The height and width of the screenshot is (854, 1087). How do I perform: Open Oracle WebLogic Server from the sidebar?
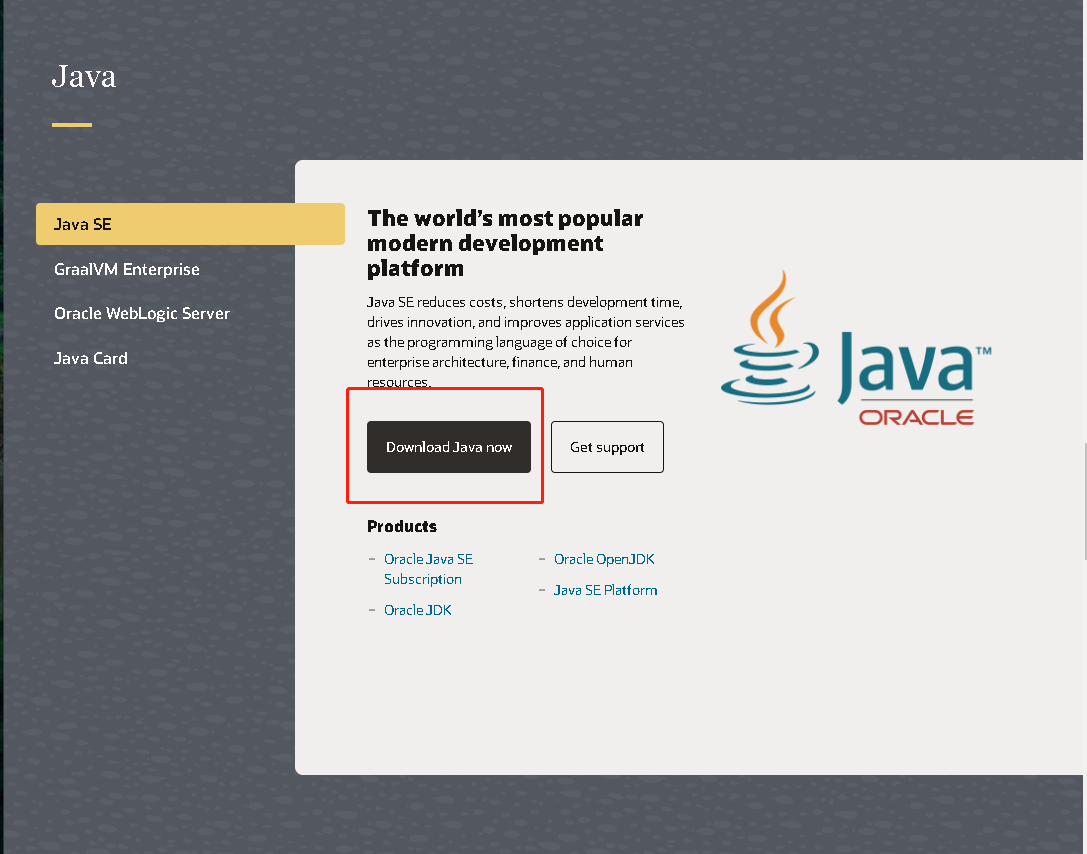pos(142,313)
